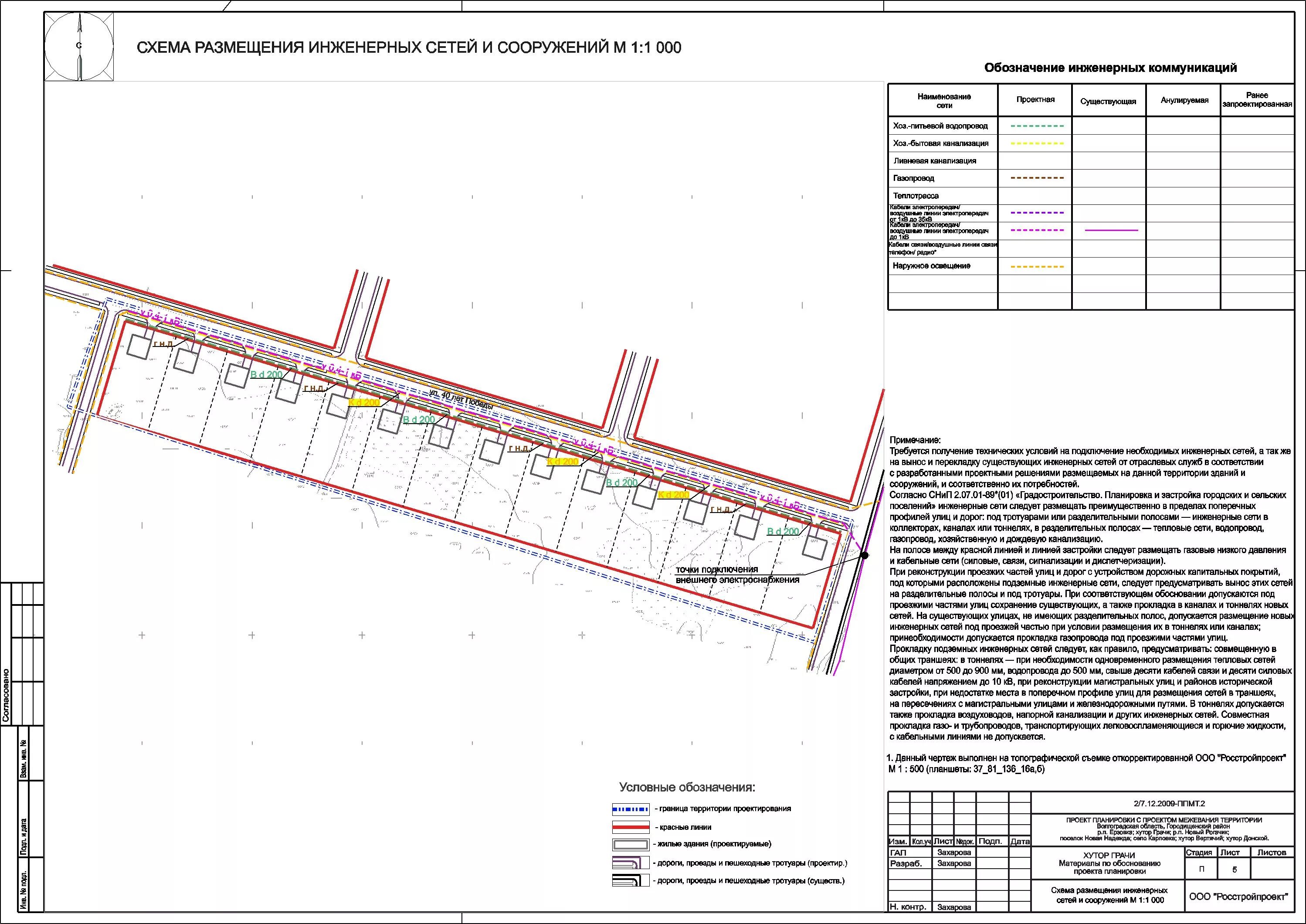Click document code '2/7.12.2009-ППМТ.2'
Image resolution: width=1306 pixels, height=924 pixels.
click(x=1169, y=803)
